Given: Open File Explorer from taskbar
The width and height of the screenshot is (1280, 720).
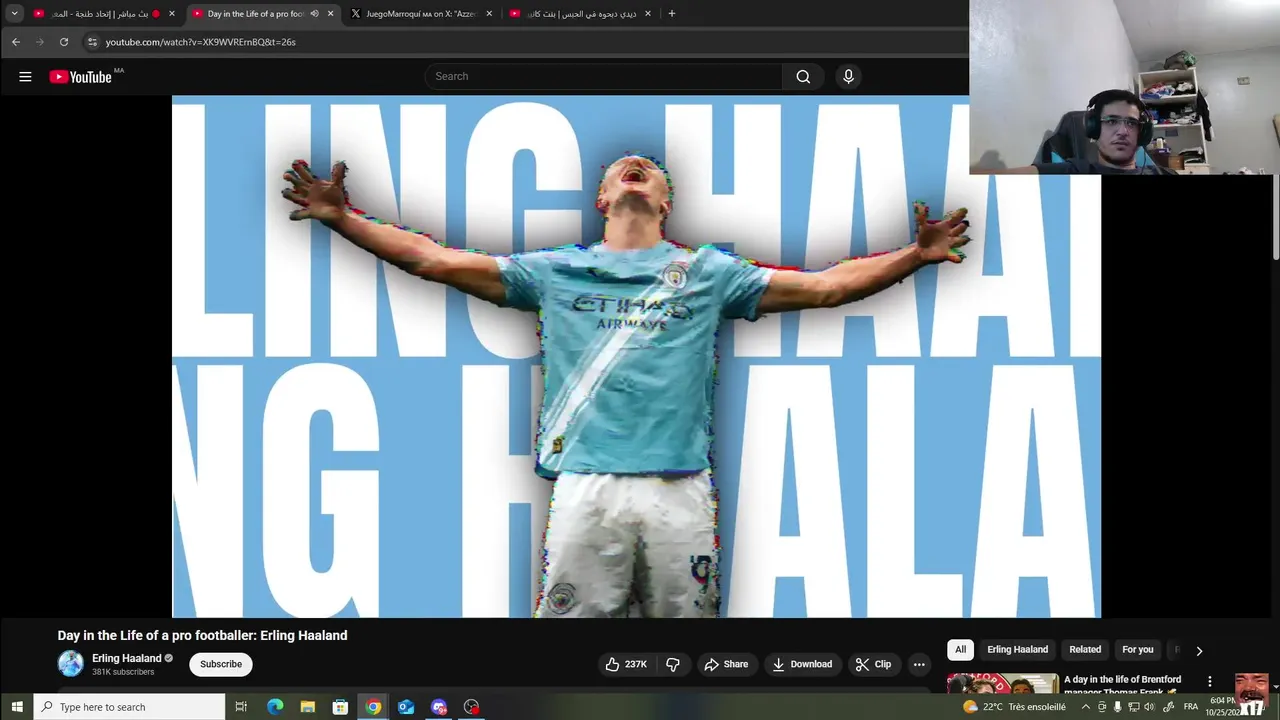Looking at the screenshot, I should (x=308, y=707).
